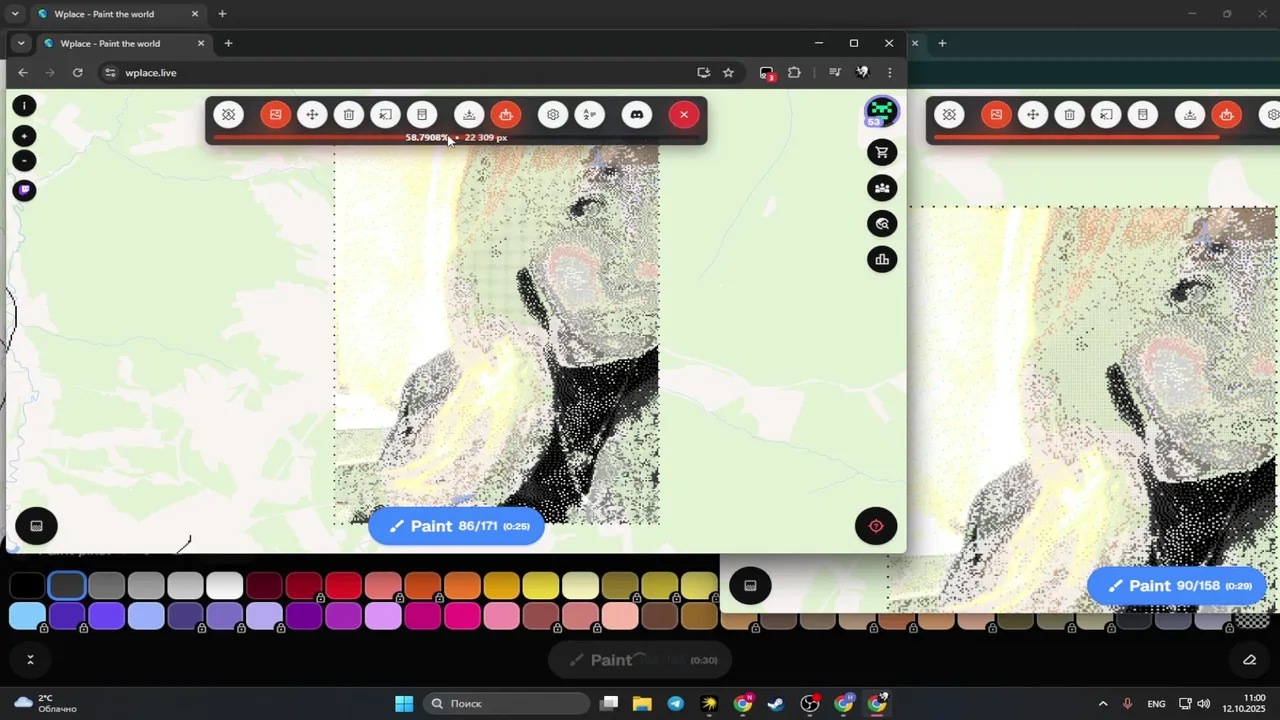The image size is (1280, 720).
Task: Open the alliance people icon button
Action: (882, 188)
